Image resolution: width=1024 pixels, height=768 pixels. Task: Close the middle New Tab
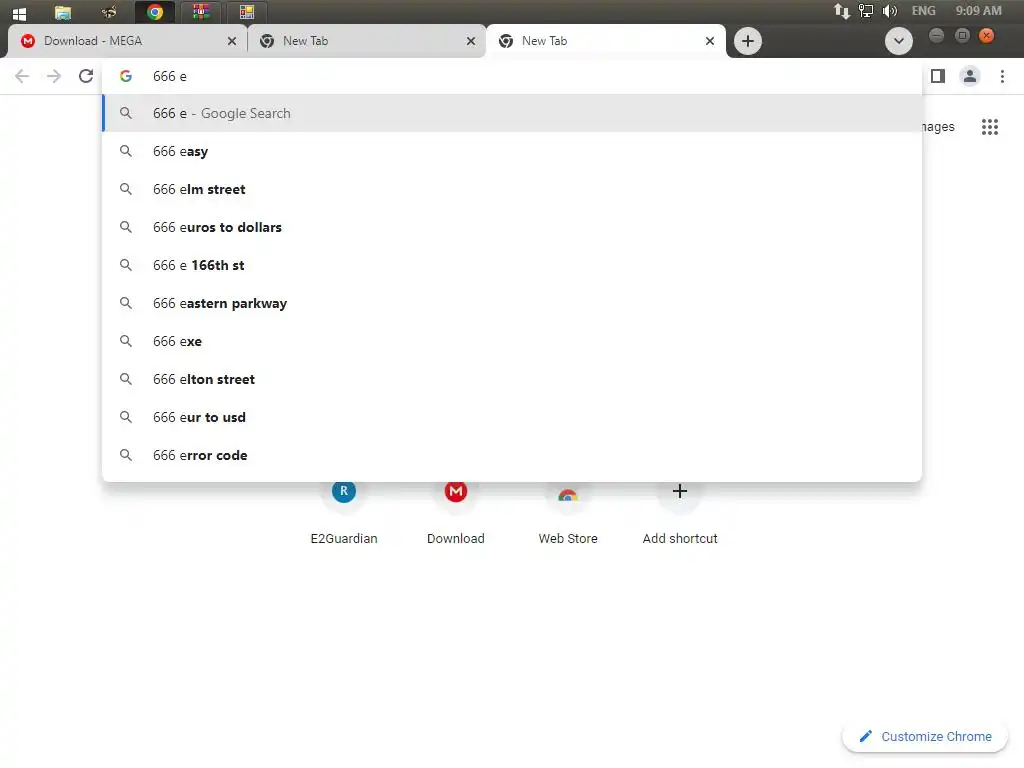[x=471, y=41]
